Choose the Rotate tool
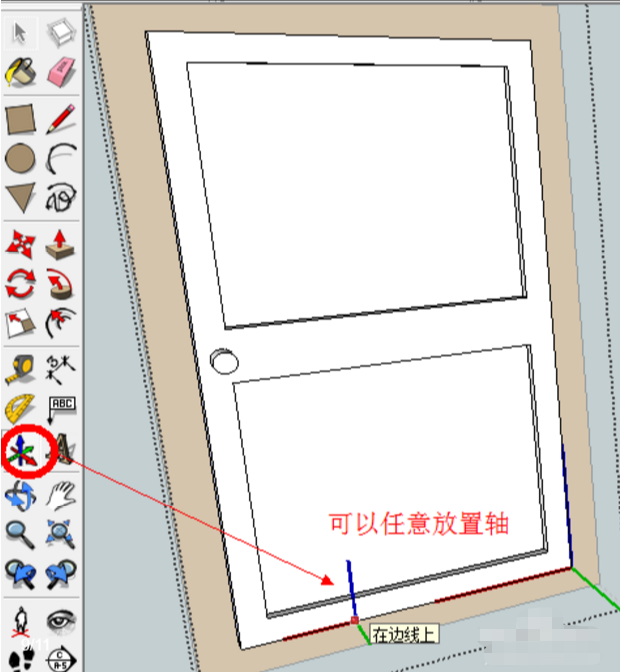 click(x=20, y=284)
